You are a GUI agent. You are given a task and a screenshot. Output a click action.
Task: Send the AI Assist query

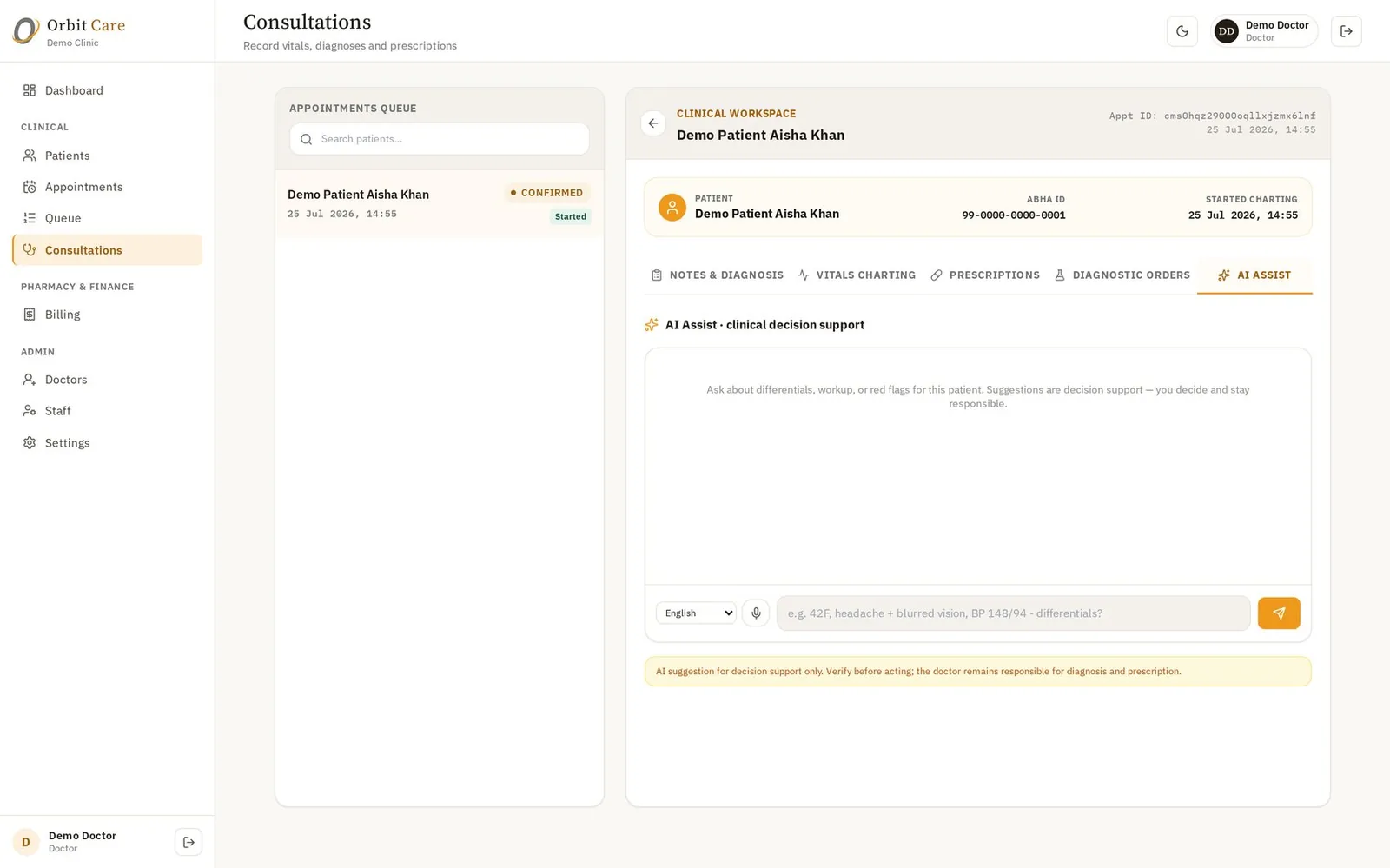pyautogui.click(x=1279, y=613)
